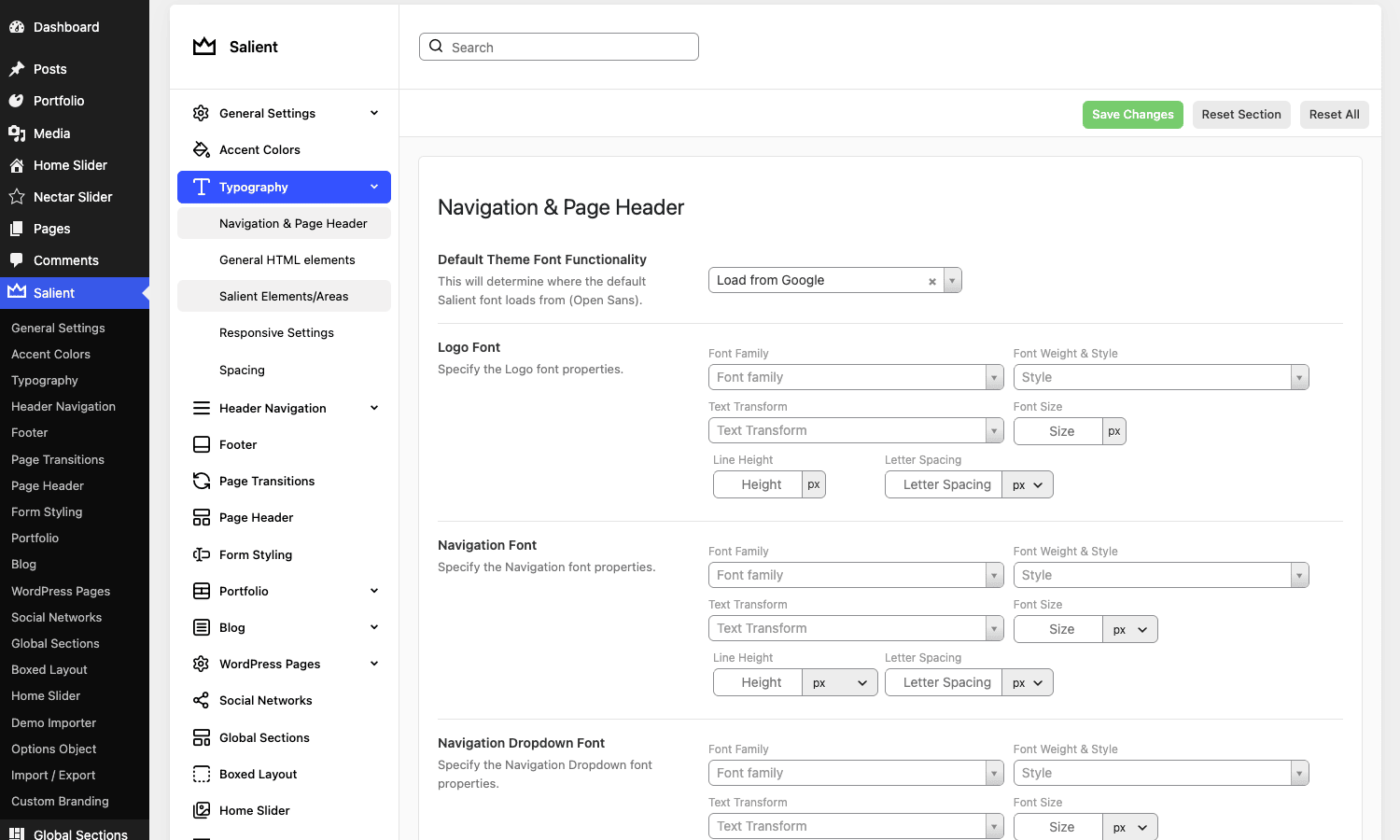Click the Typography T icon
The width and height of the screenshot is (1400, 840).
201,187
